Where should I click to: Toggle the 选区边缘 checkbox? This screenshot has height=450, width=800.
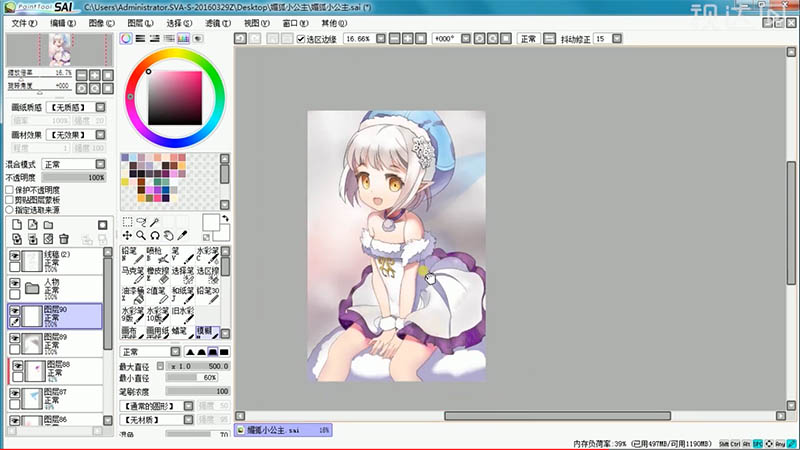301,39
